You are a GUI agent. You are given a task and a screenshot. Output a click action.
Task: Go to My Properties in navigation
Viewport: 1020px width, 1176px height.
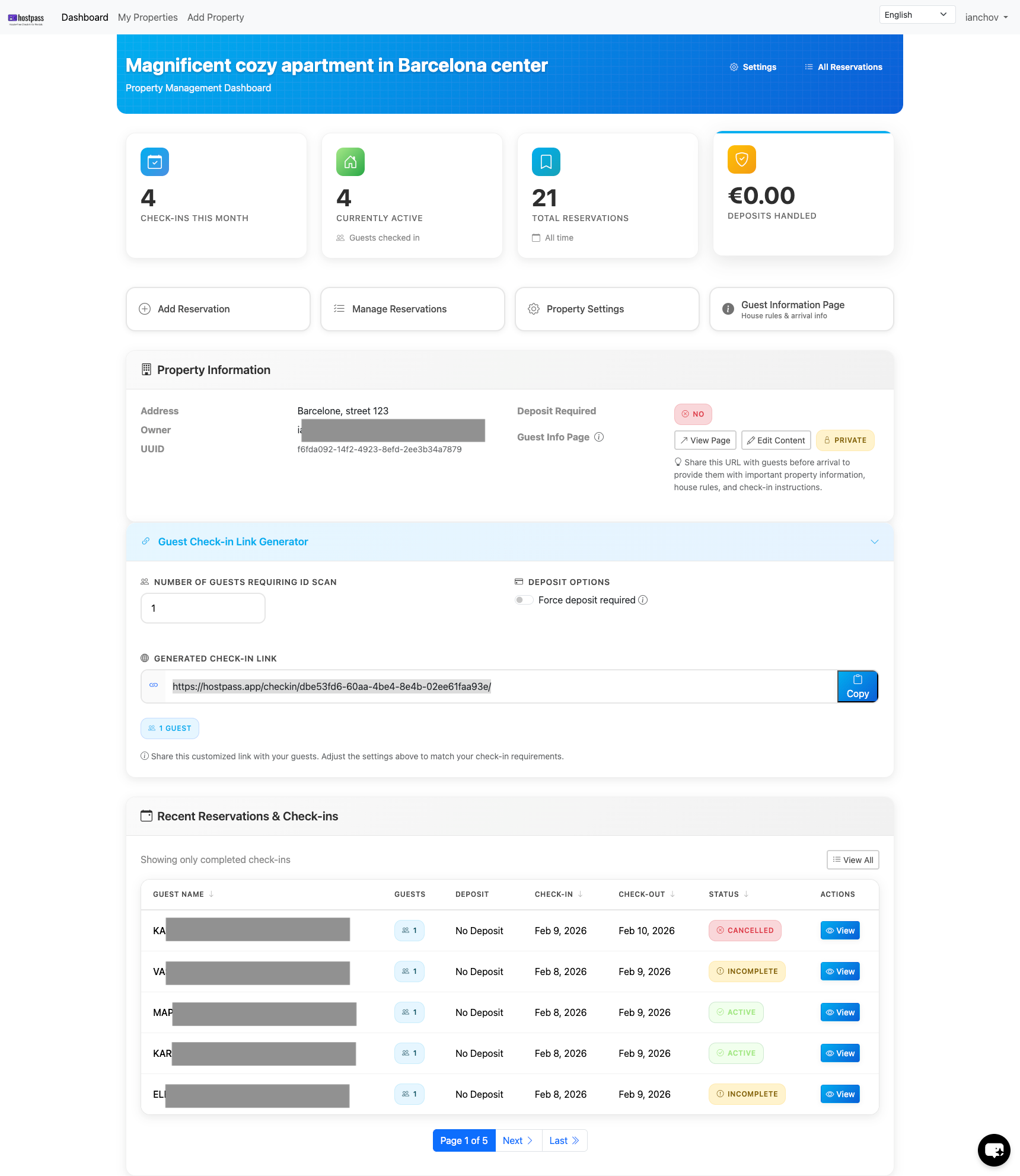[x=148, y=17]
